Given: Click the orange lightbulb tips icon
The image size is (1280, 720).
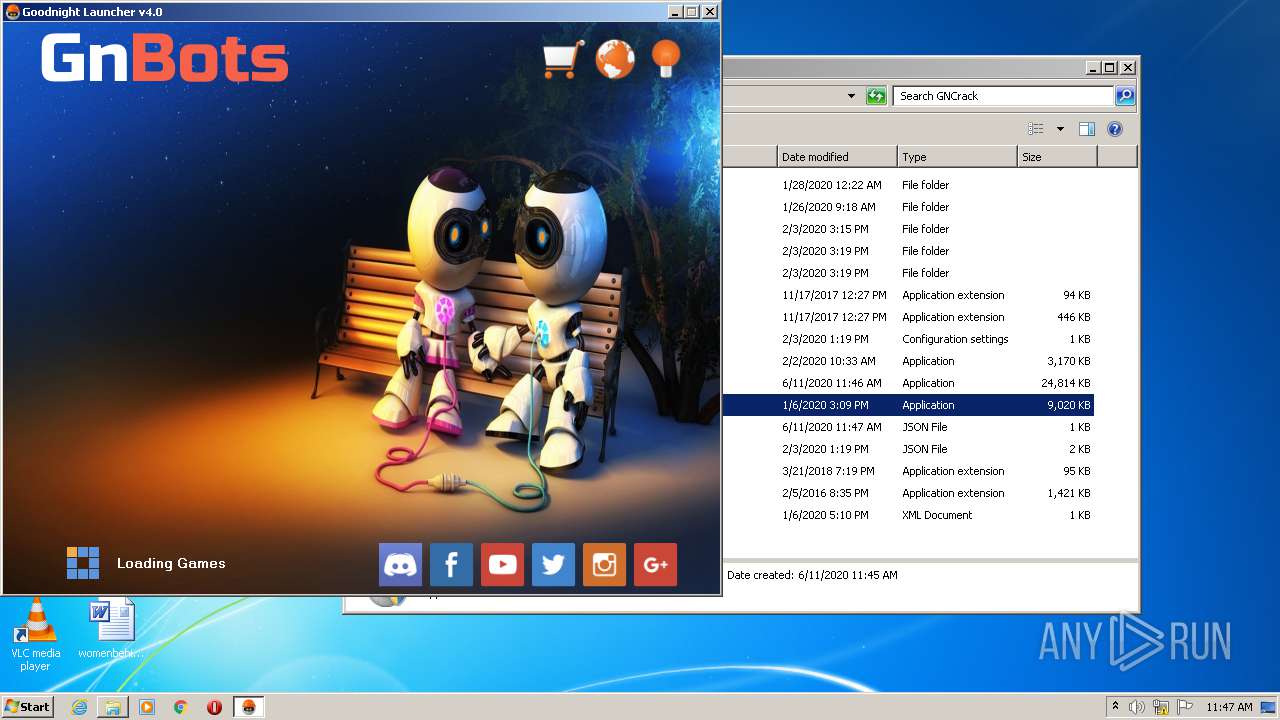Looking at the screenshot, I should 666,58.
